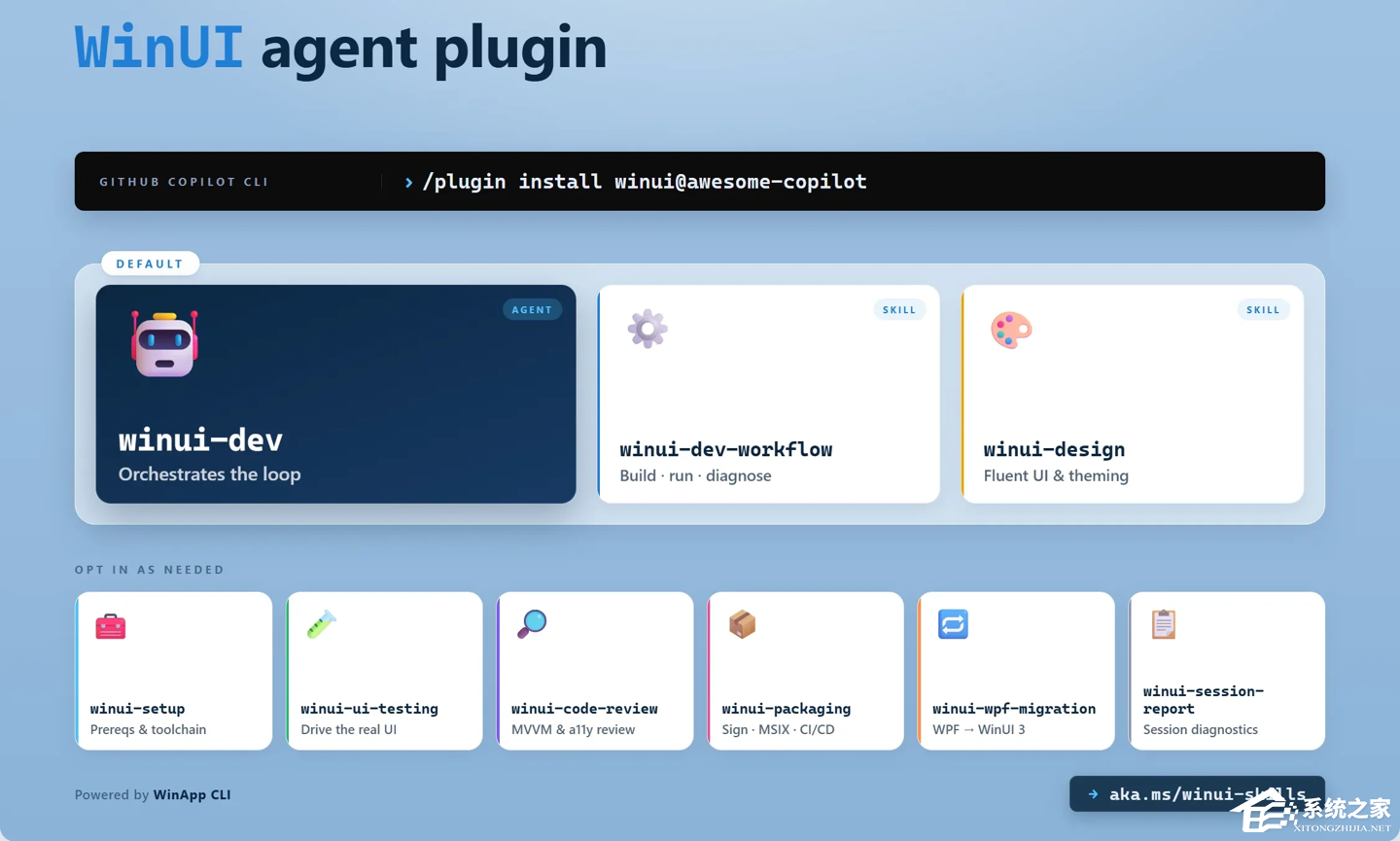Viewport: 1400px width, 841px height.
Task: Click the green test tube icon for winui-ui-testing
Action: [322, 624]
